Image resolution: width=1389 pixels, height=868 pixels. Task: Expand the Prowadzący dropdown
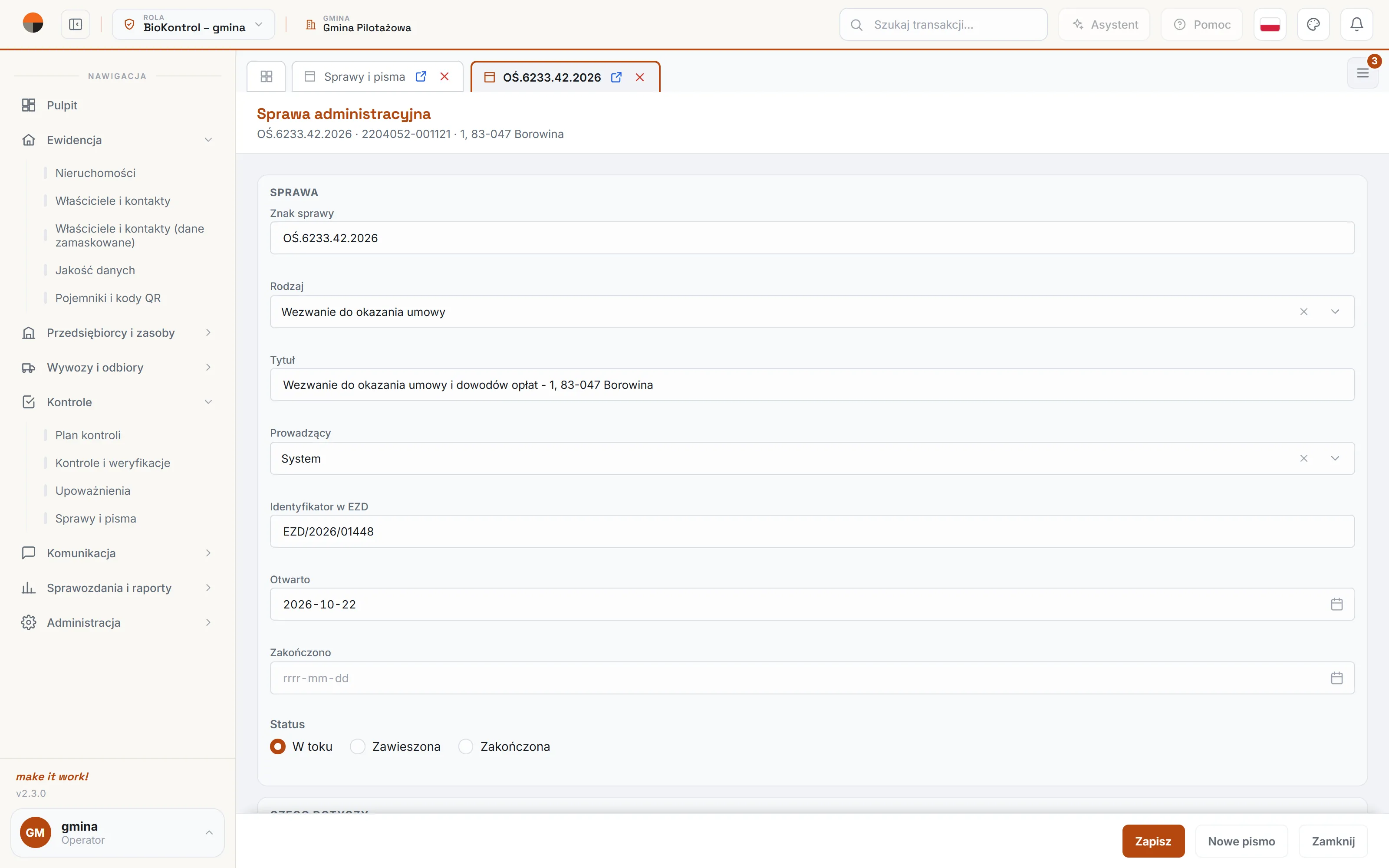pyautogui.click(x=1335, y=458)
